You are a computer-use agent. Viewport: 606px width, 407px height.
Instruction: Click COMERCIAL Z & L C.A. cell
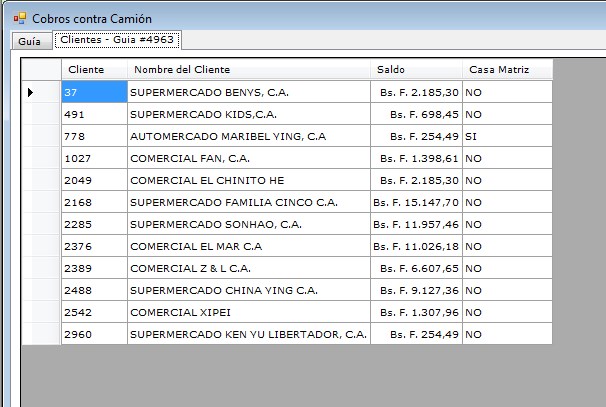[x=249, y=268]
